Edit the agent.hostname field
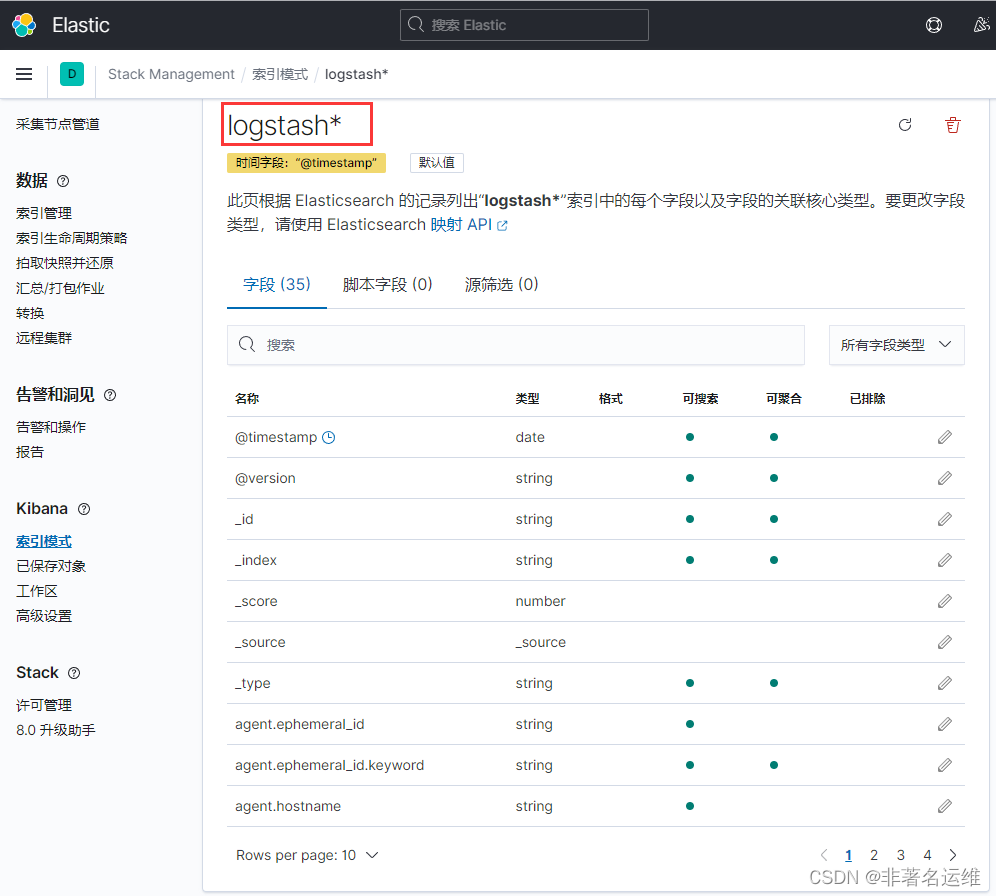996x896 pixels. click(945, 806)
